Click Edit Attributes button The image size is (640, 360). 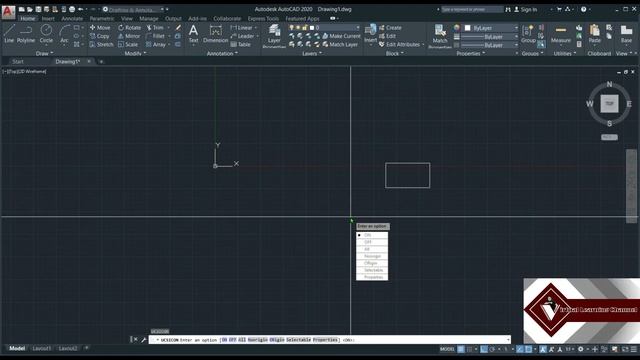[x=399, y=44]
